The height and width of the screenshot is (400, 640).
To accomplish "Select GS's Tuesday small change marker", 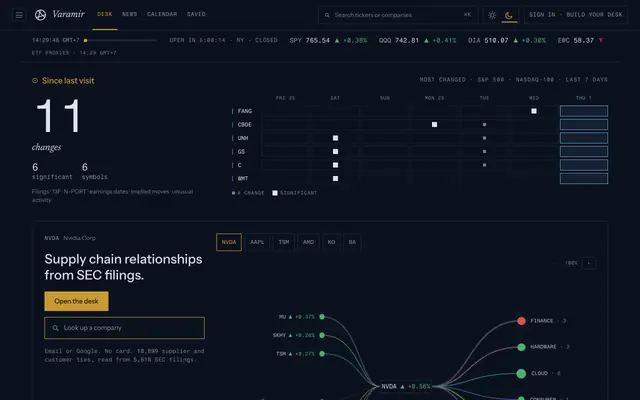I will click(484, 151).
